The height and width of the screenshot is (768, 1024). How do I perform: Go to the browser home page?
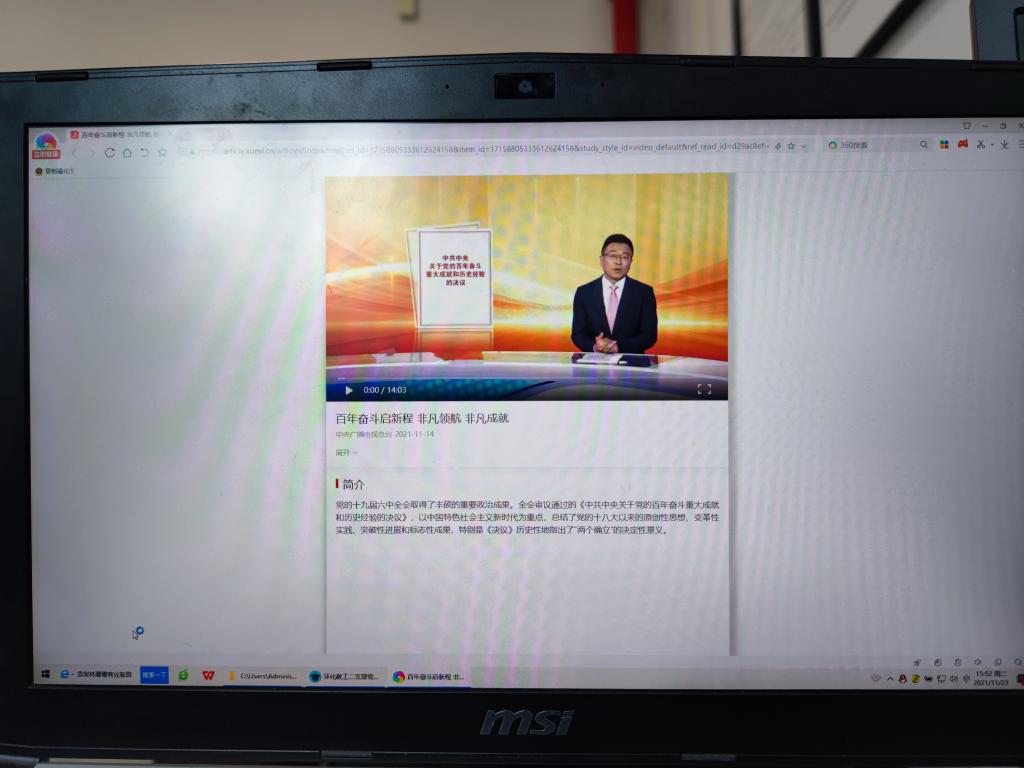pyautogui.click(x=127, y=152)
